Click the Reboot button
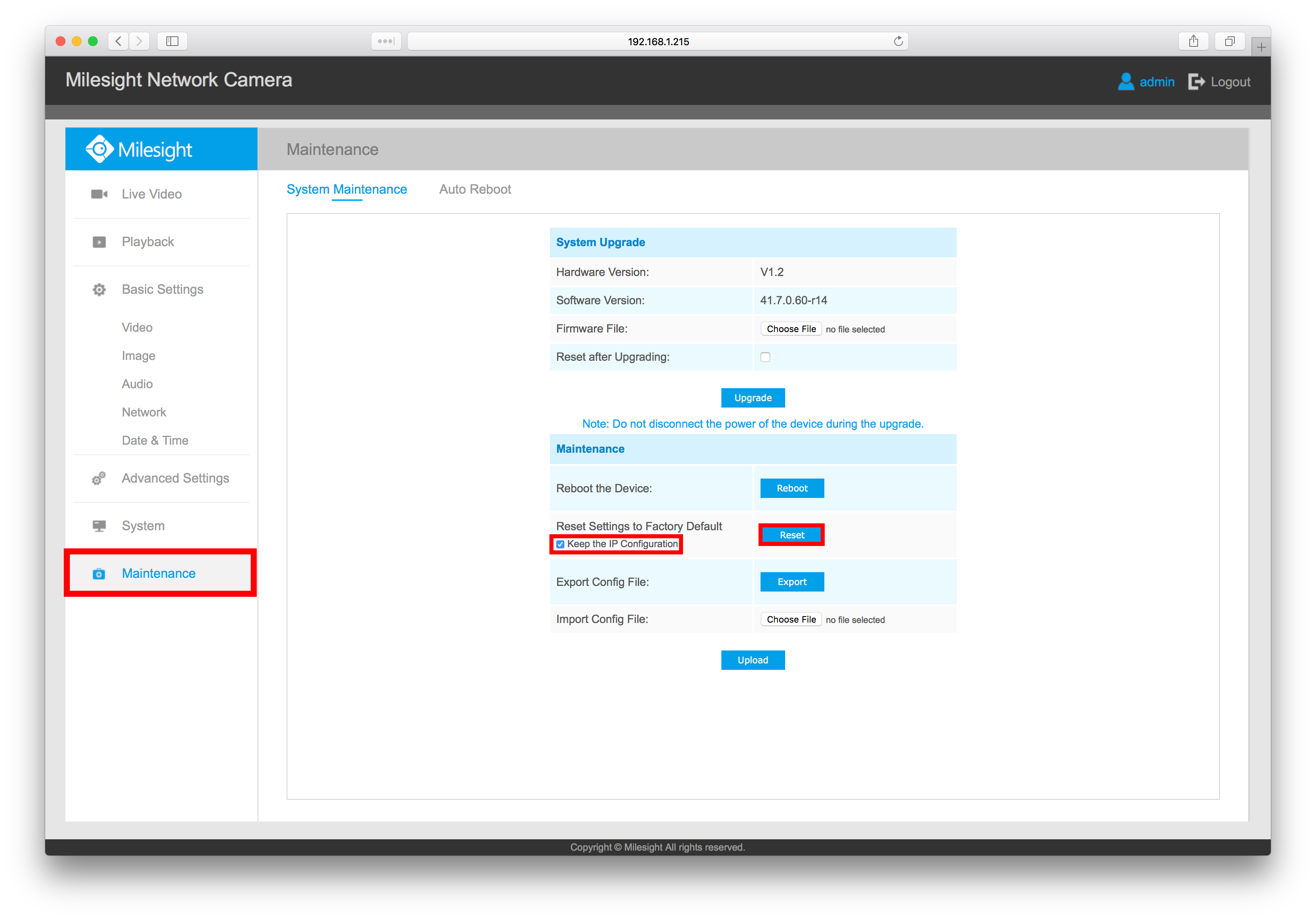This screenshot has width=1316, height=920. (x=792, y=488)
